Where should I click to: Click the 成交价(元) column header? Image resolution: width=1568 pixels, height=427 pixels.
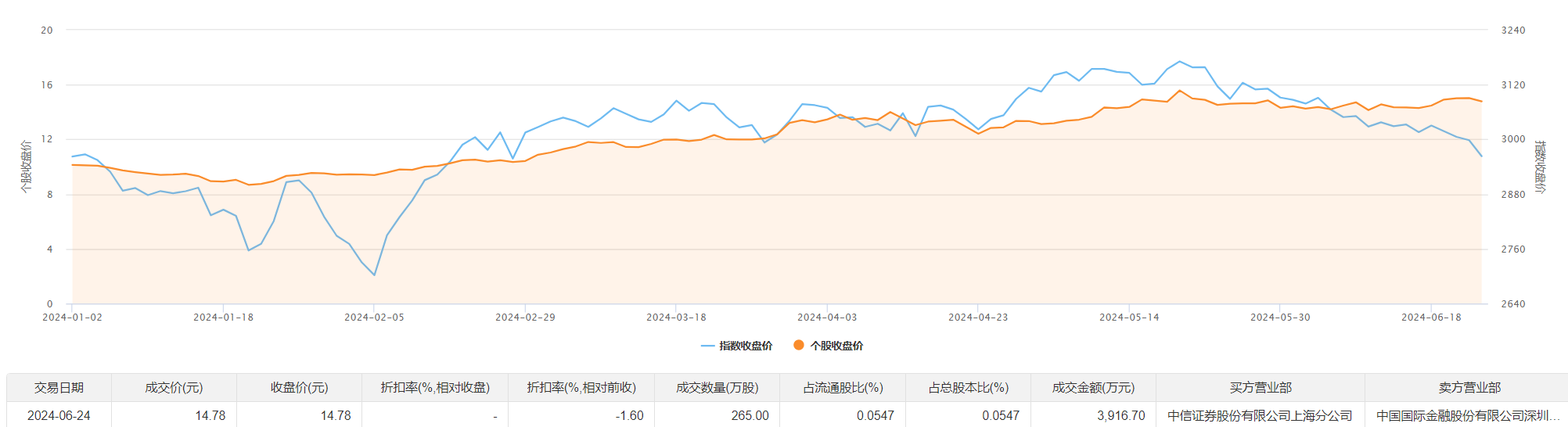pos(174,388)
